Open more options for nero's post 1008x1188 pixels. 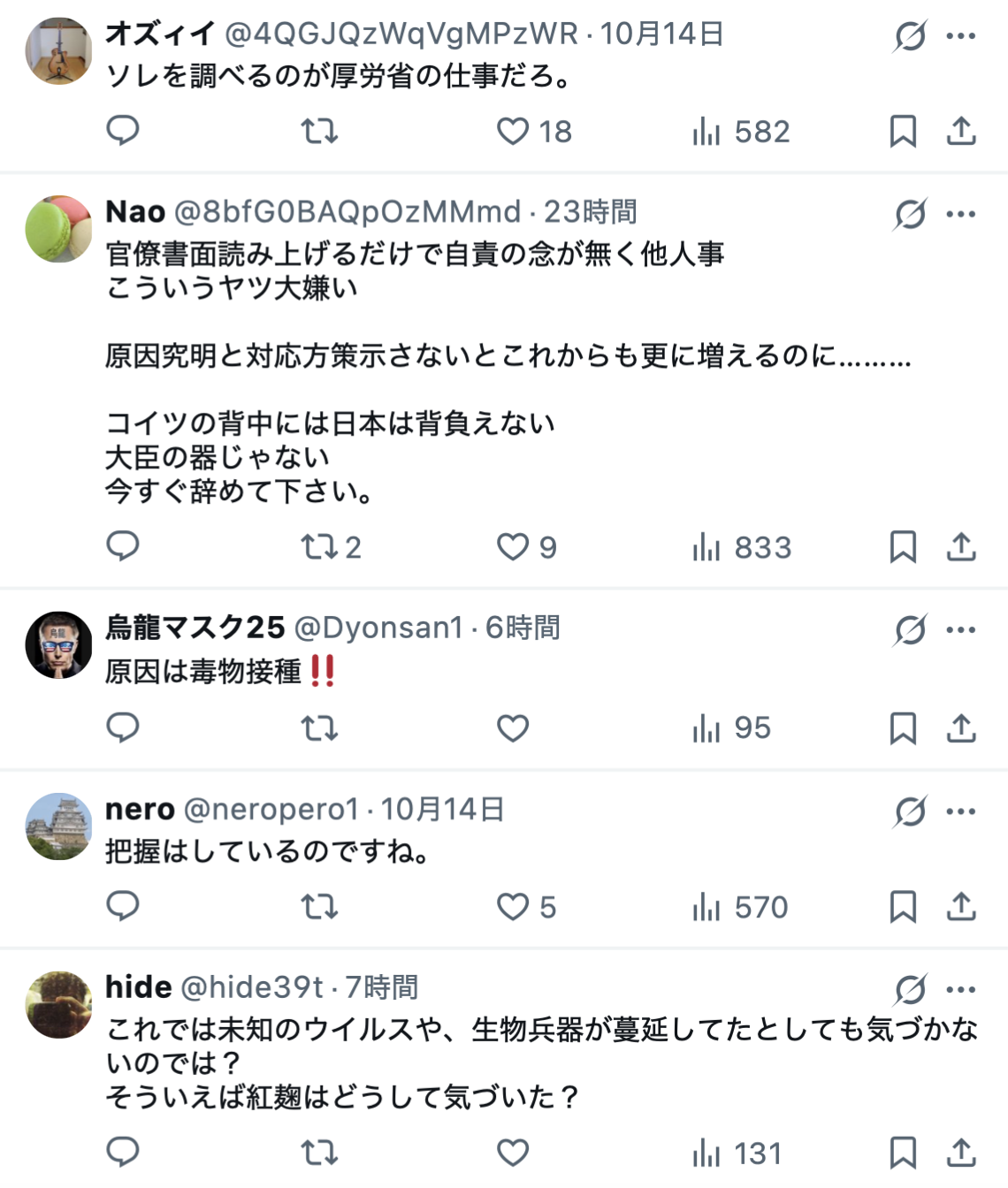[x=960, y=811]
